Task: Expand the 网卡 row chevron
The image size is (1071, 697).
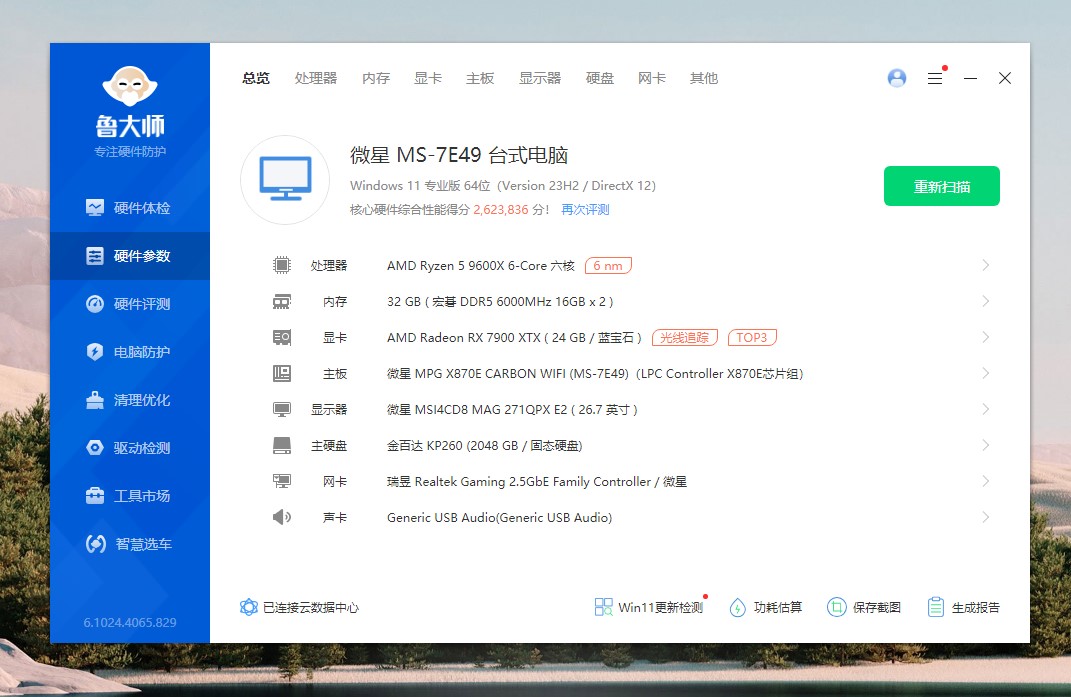Action: (x=986, y=481)
